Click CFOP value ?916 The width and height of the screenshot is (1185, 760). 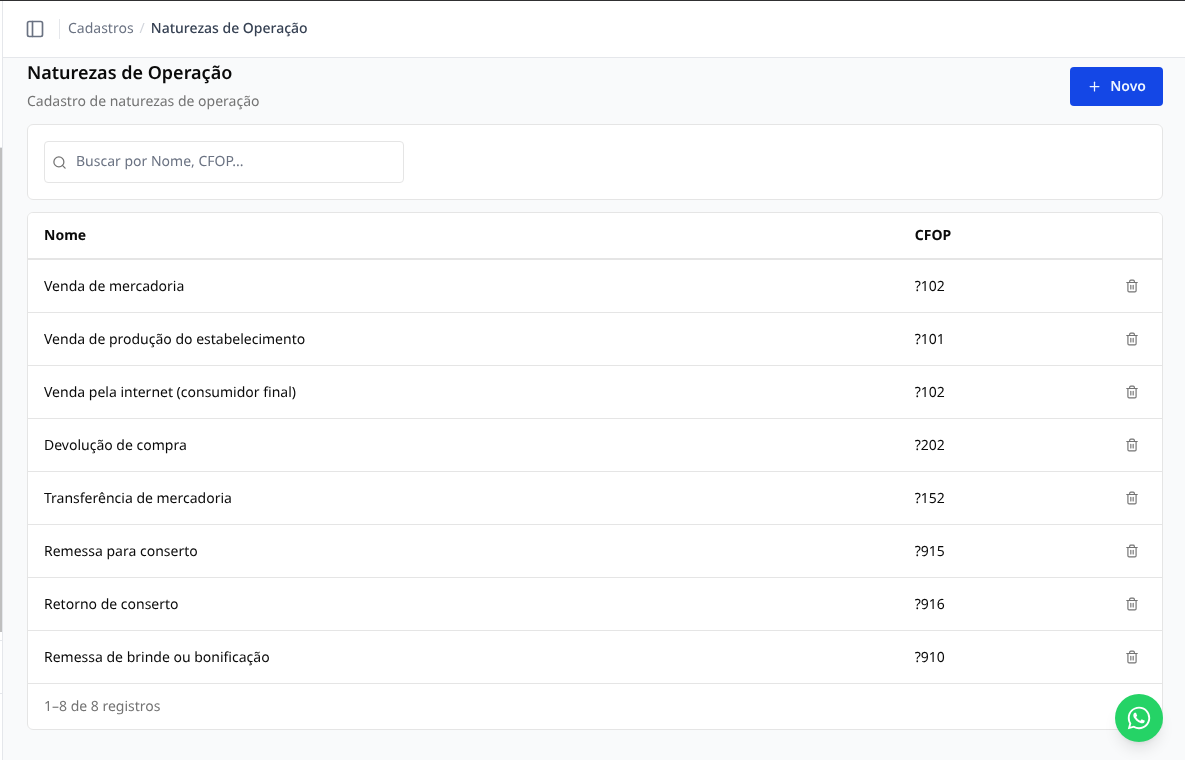[929, 604]
